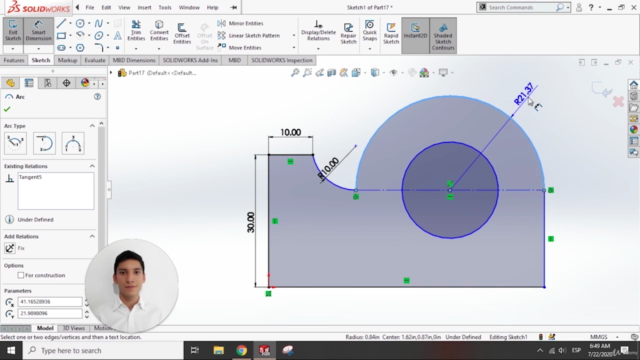640x360 pixels.
Task: Click the Zoom to Fit icon
Action: (x=295, y=73)
